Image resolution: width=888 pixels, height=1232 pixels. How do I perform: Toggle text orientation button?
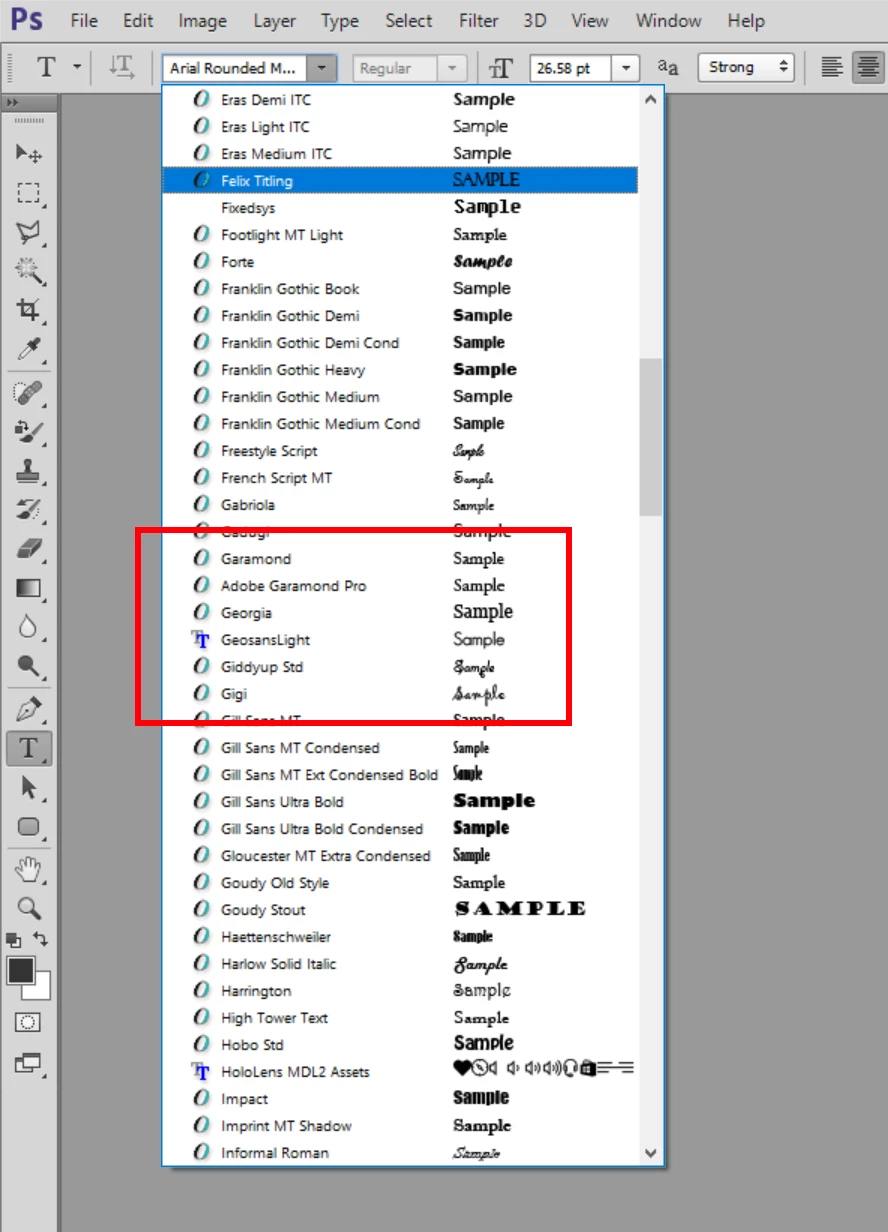pyautogui.click(x=122, y=67)
